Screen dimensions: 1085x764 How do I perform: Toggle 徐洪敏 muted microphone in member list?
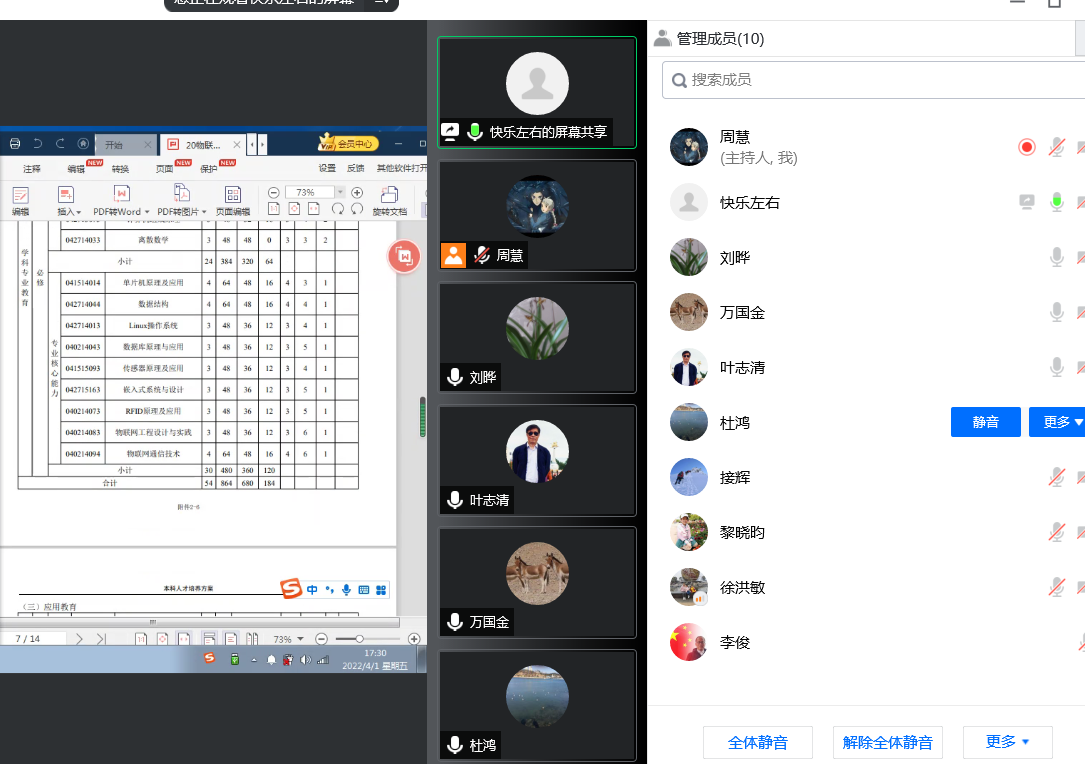pyautogui.click(x=1057, y=587)
